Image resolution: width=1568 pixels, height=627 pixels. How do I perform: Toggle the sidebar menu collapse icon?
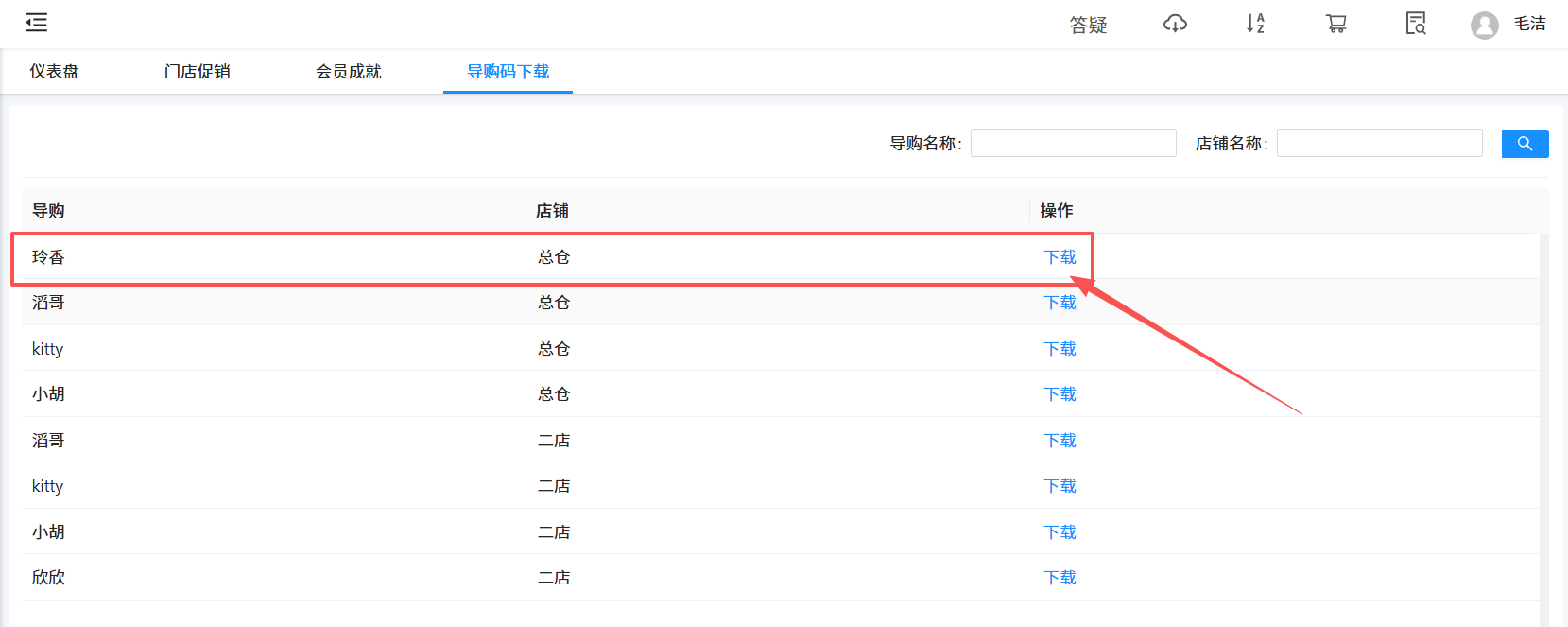coord(36,23)
